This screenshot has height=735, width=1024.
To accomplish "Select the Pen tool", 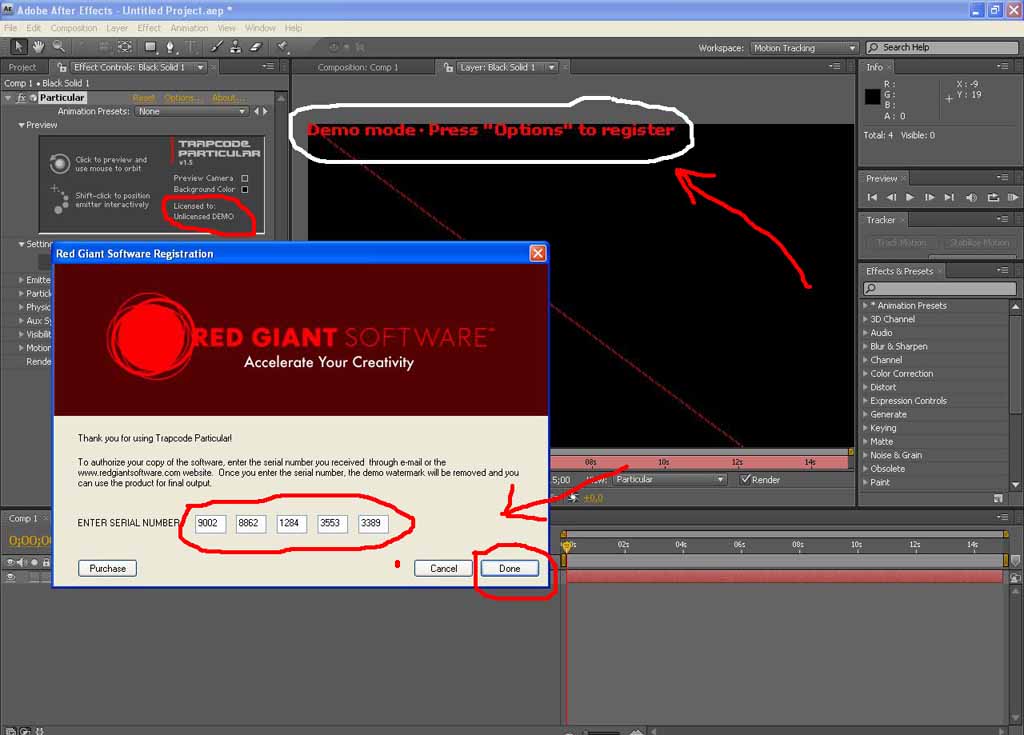I will coord(171,47).
